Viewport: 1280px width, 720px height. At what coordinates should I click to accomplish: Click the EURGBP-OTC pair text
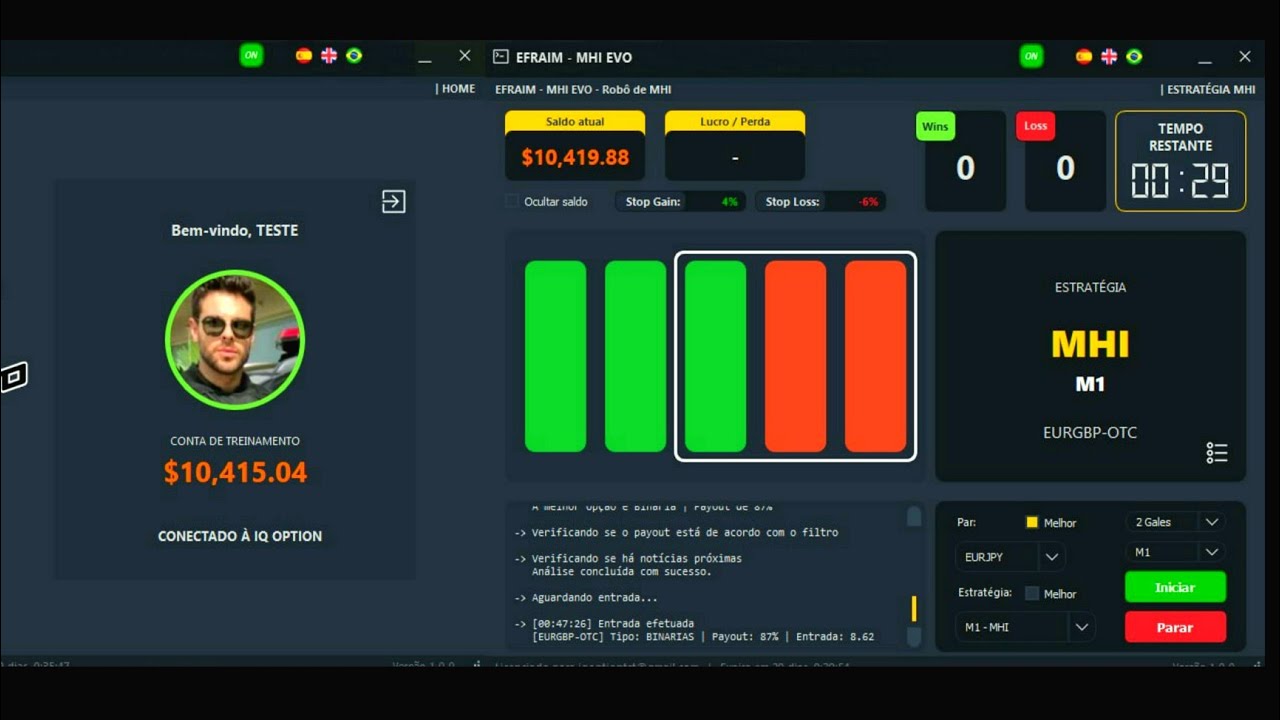pyautogui.click(x=1090, y=433)
